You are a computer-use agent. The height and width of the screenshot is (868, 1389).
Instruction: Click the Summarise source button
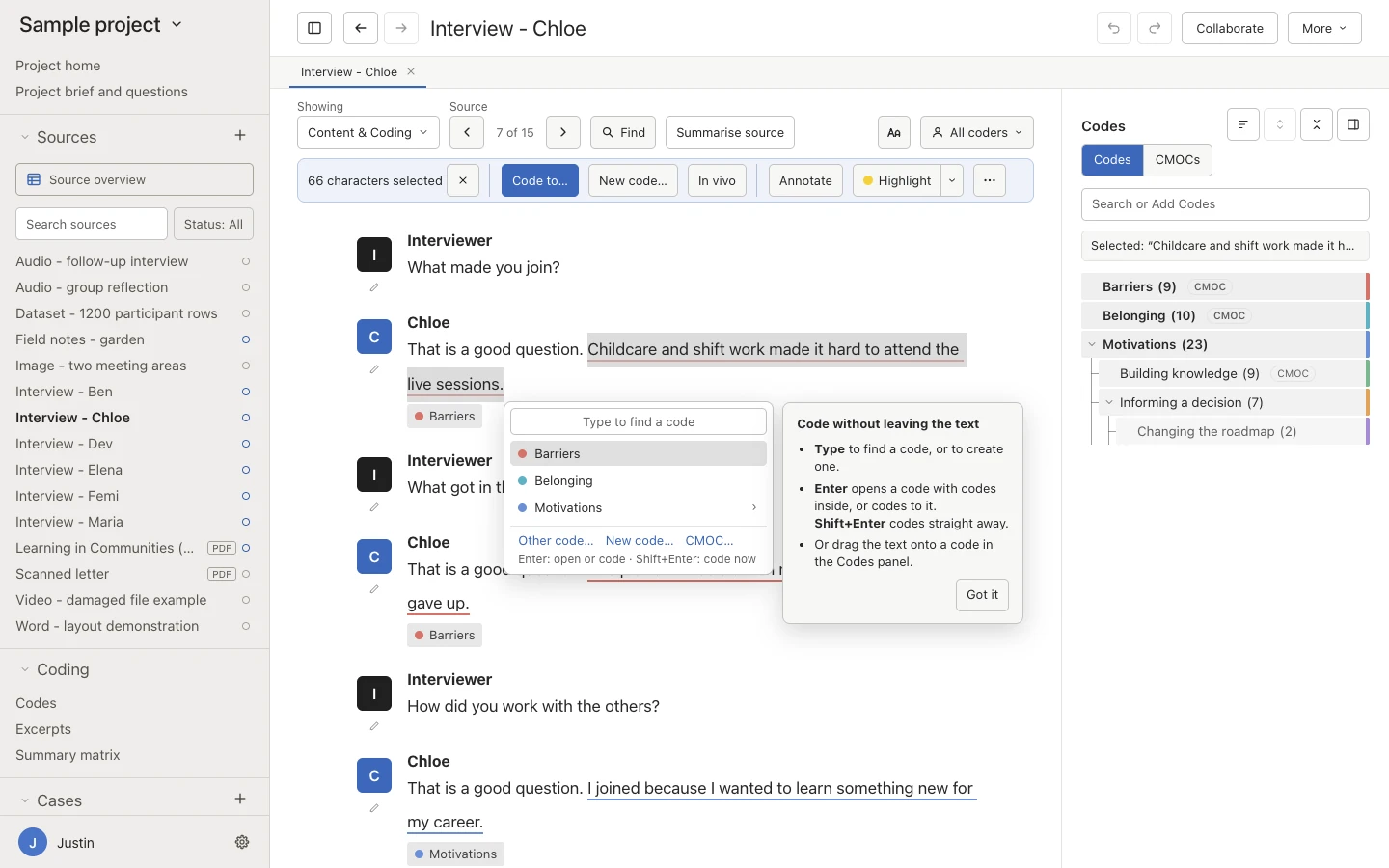(730, 132)
